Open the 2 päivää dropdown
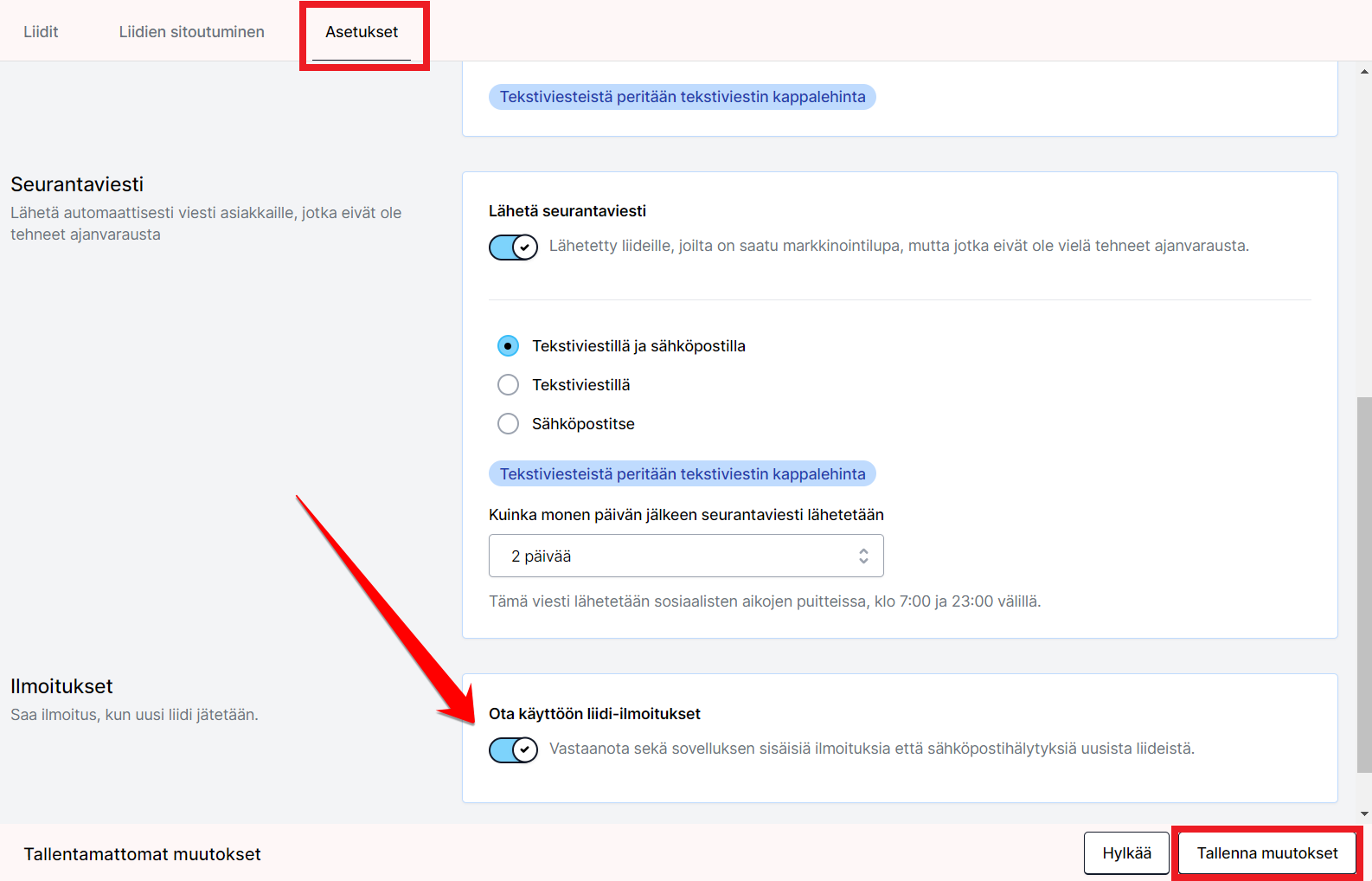Screen dimensions: 1372x881 [x=685, y=556]
